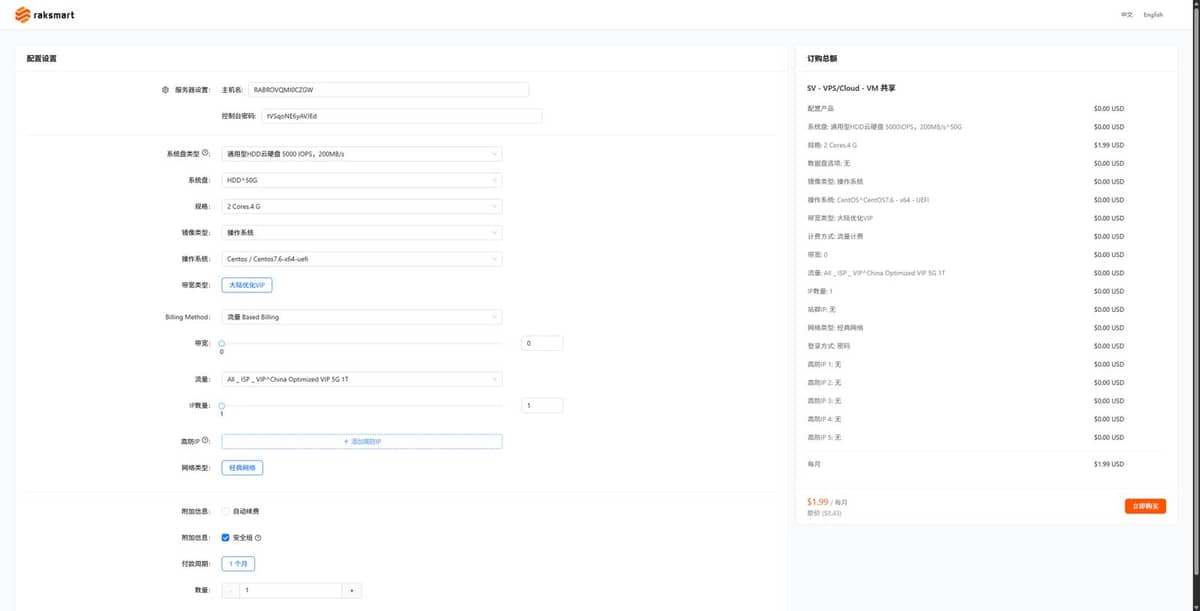Uncheck the 安全组 checkbox
Image resolution: width=1200 pixels, height=611 pixels.
coord(225,537)
